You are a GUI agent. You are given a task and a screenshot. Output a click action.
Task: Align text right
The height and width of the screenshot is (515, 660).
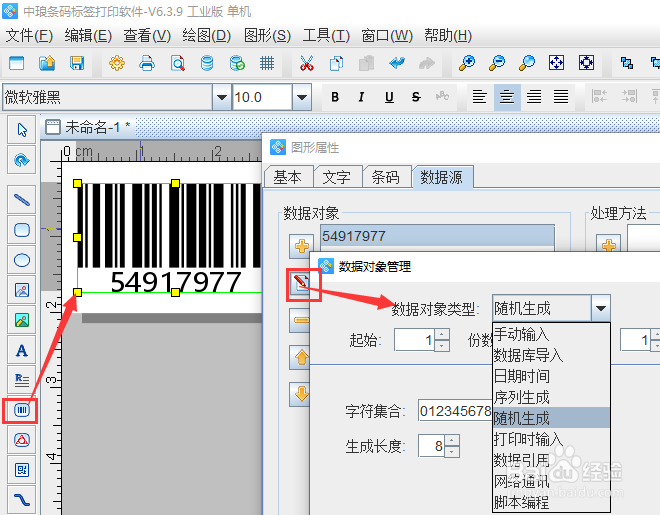(x=534, y=97)
